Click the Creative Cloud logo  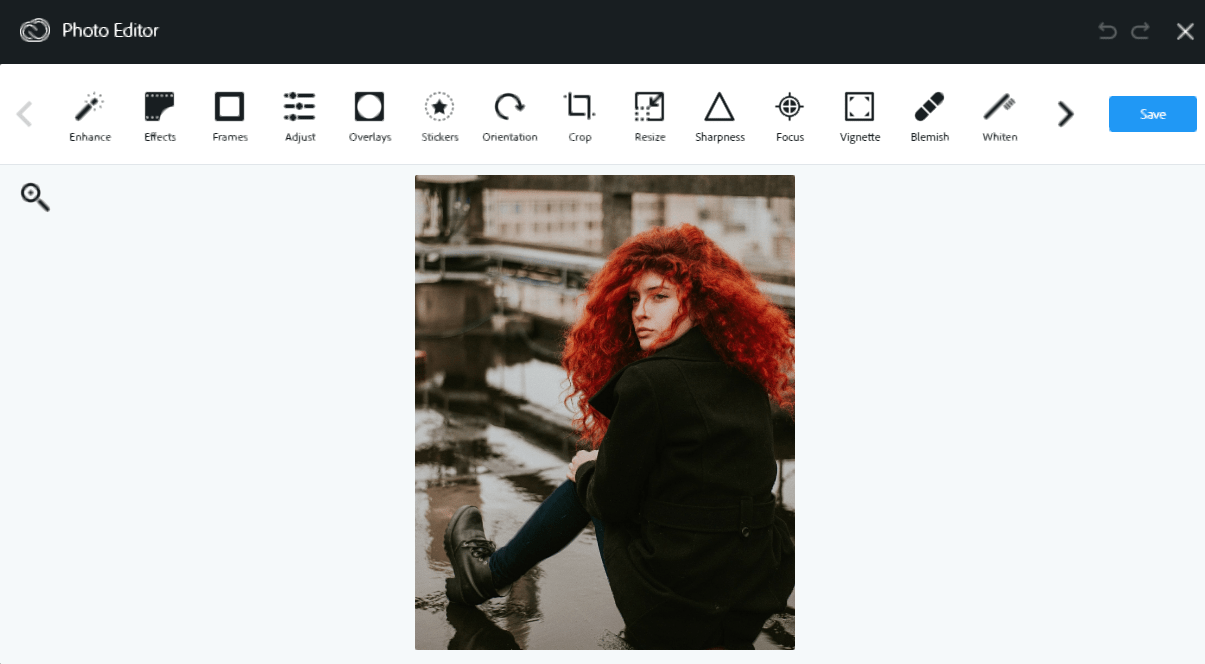[x=34, y=30]
